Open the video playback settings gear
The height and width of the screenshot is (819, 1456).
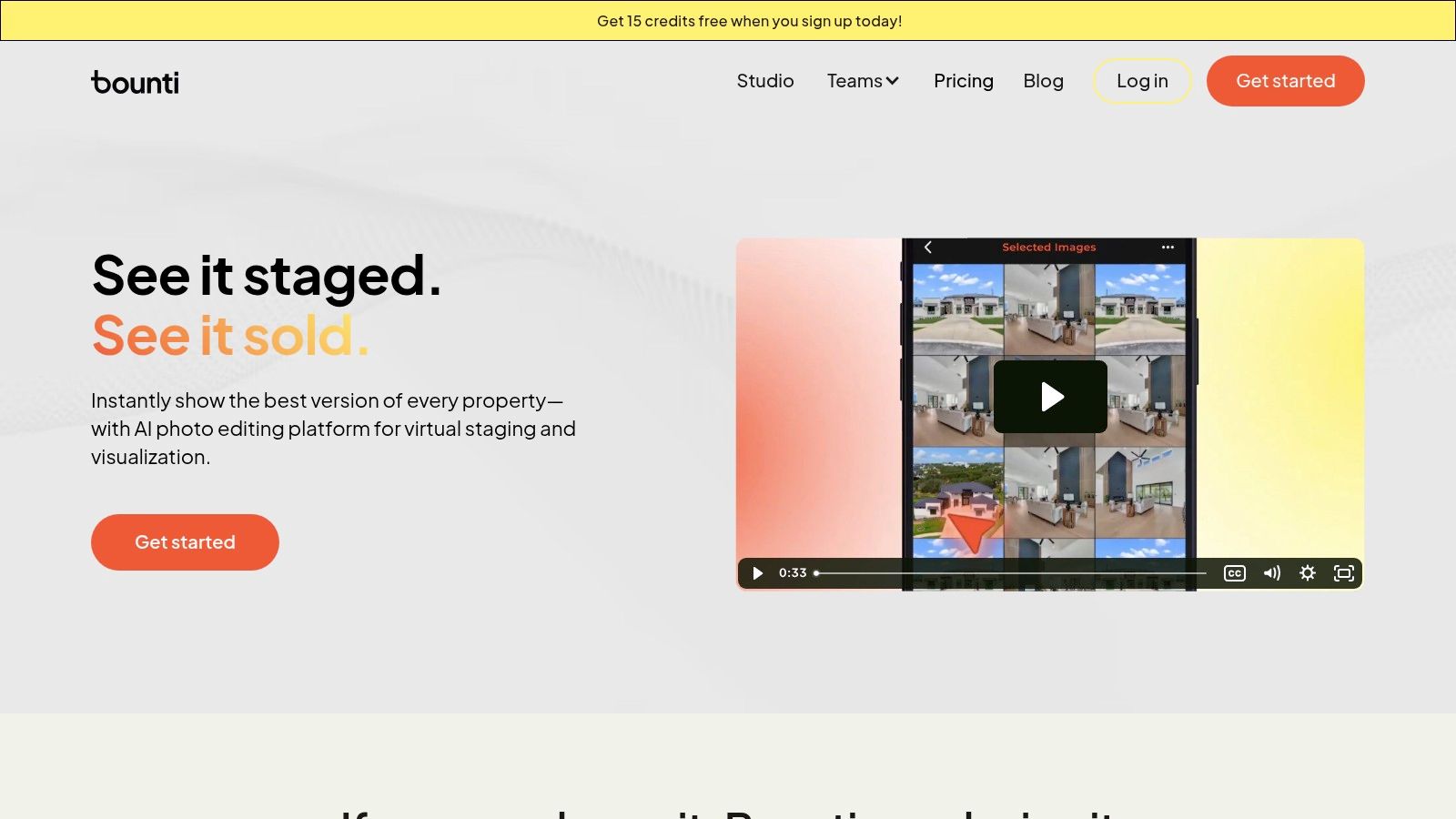(1308, 573)
